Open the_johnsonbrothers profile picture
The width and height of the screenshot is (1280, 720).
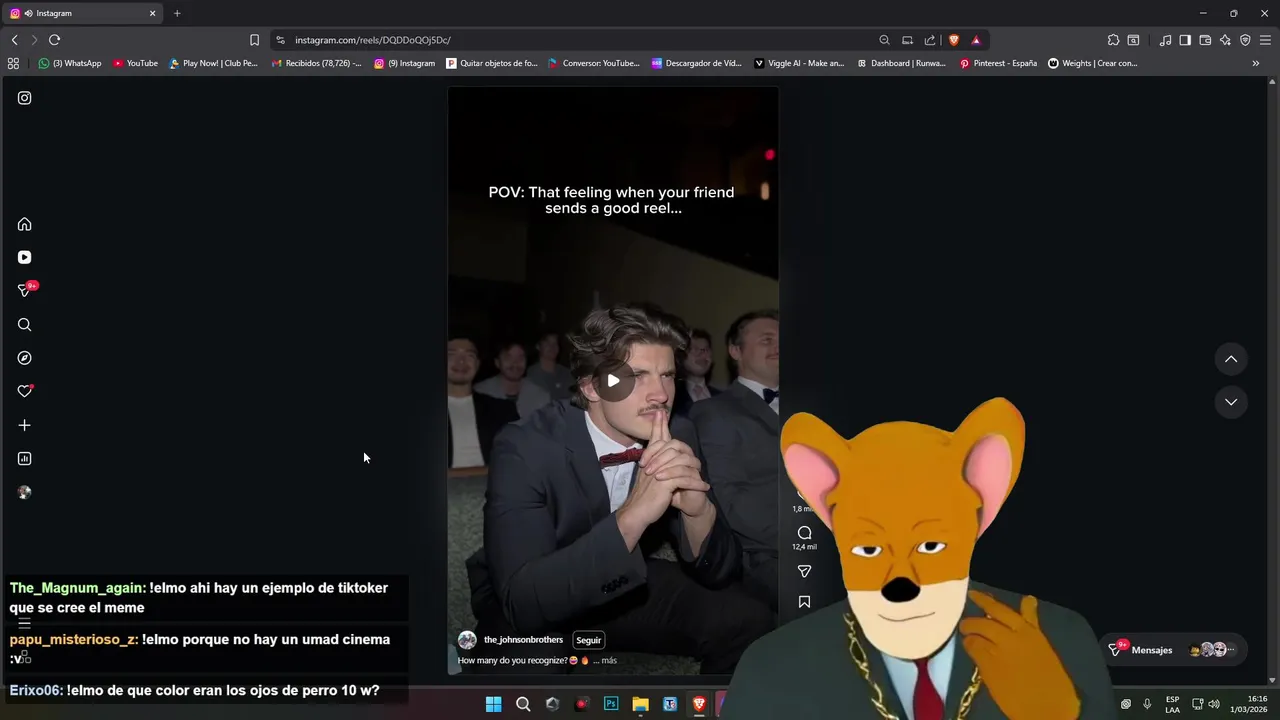tap(467, 640)
